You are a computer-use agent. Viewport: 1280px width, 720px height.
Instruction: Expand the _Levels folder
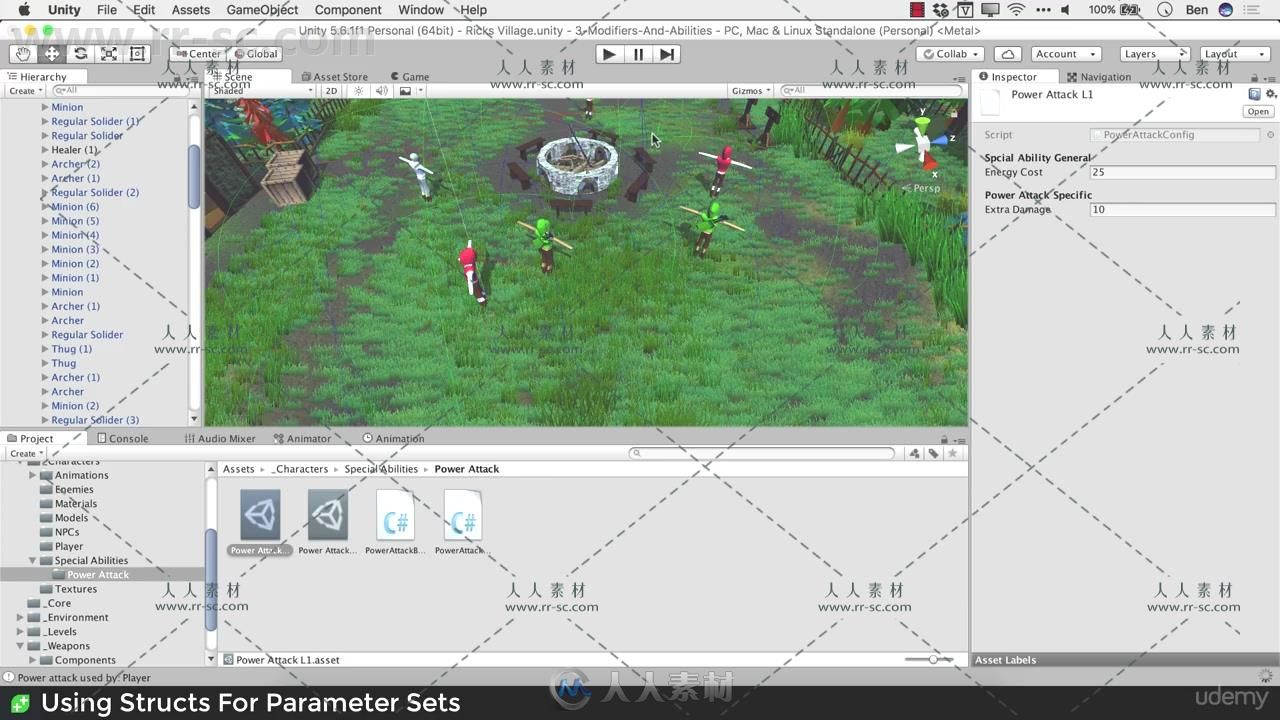pos(20,632)
